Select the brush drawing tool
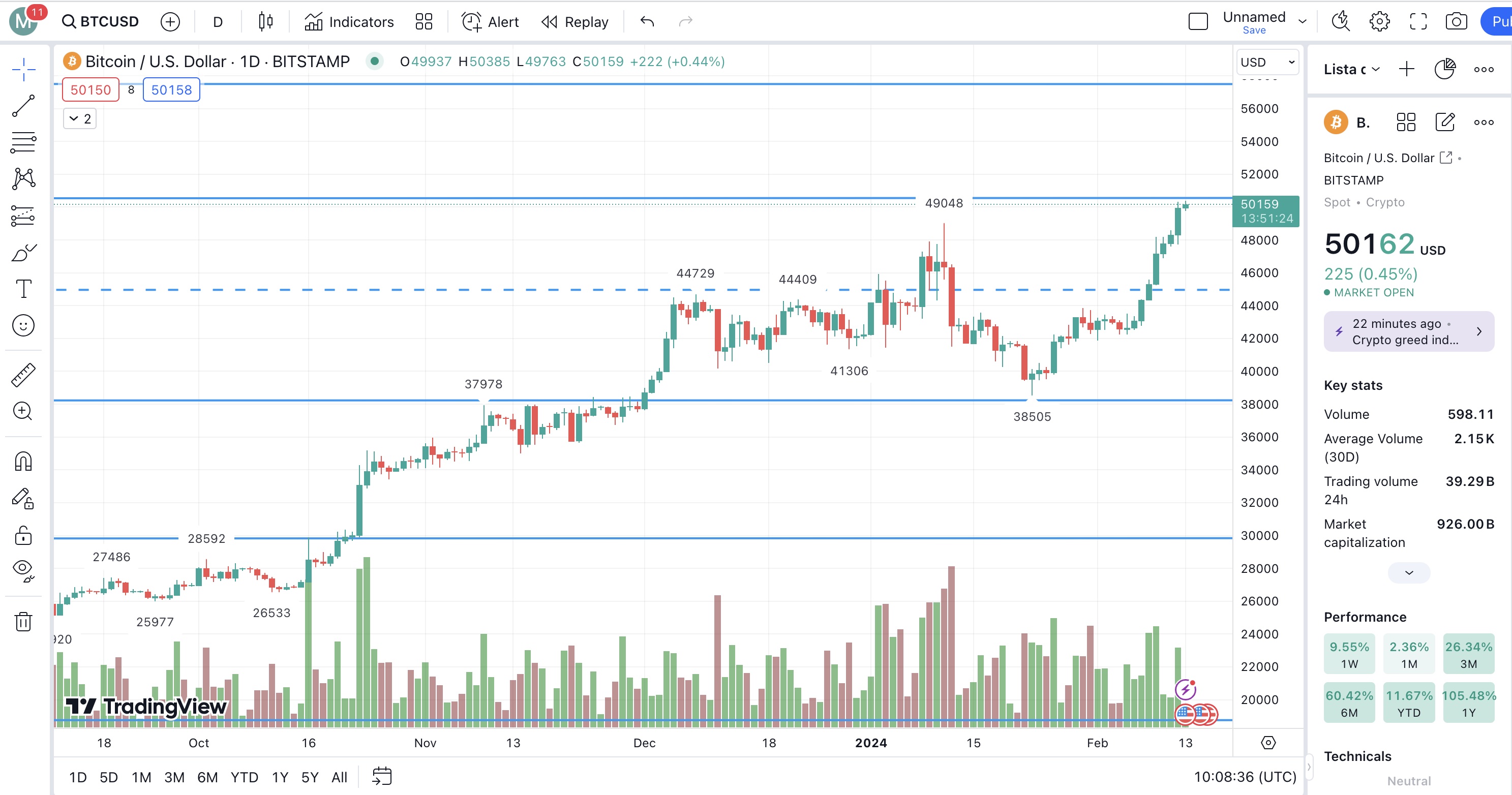Screen dimensions: 1512x795 (x=23, y=253)
